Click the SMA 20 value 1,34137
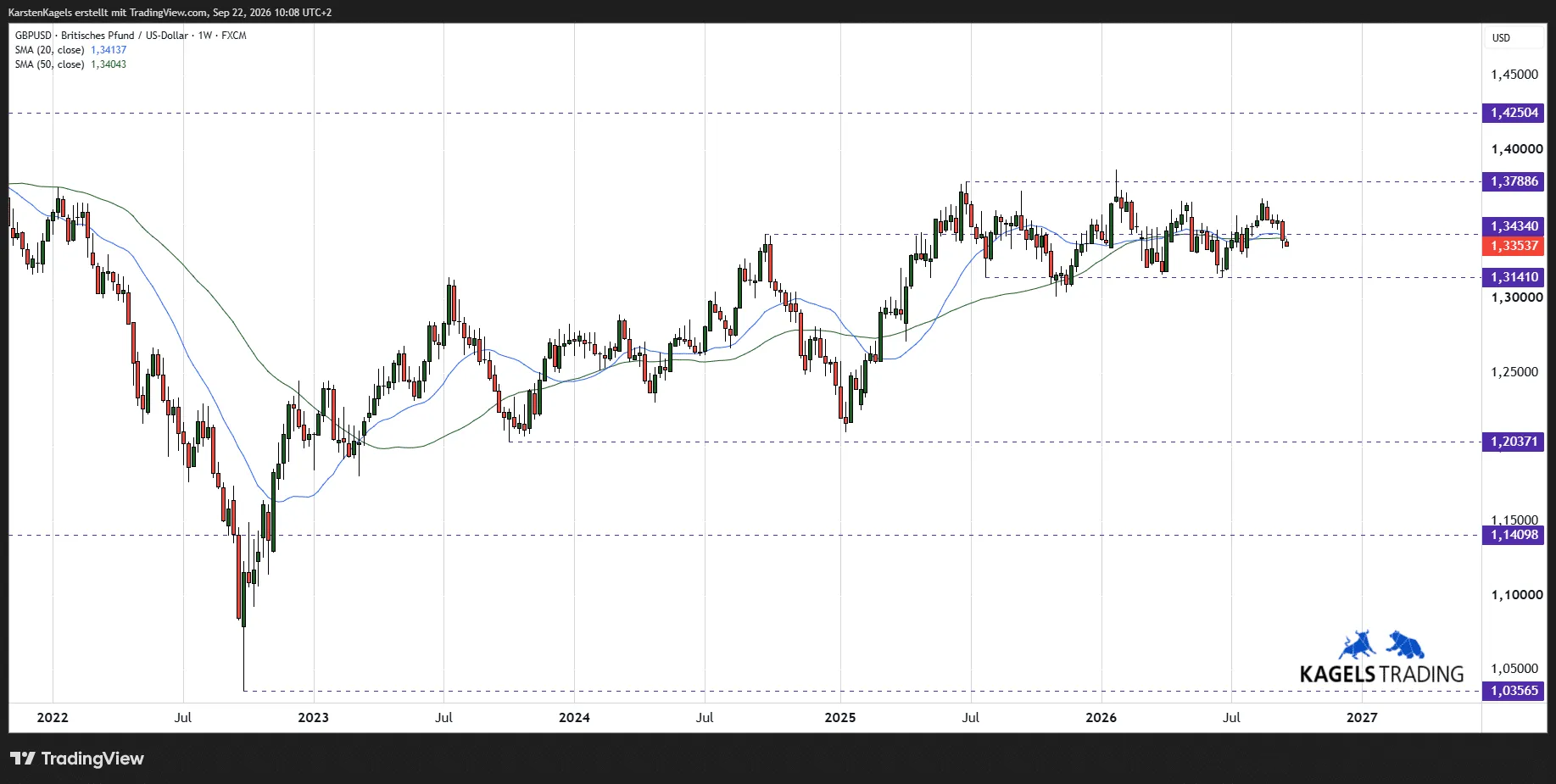Screen dimensions: 1556x784 [109, 50]
